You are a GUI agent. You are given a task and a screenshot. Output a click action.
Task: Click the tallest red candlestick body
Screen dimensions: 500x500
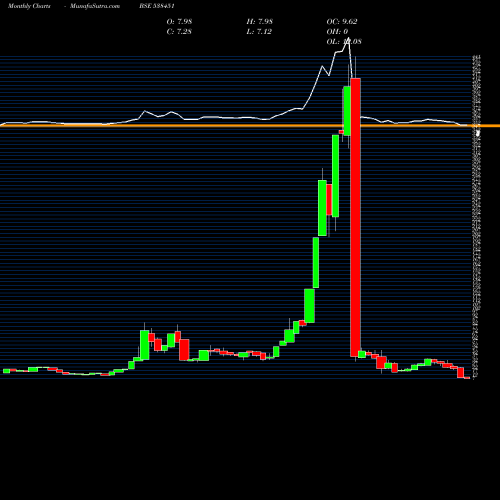click(355, 217)
